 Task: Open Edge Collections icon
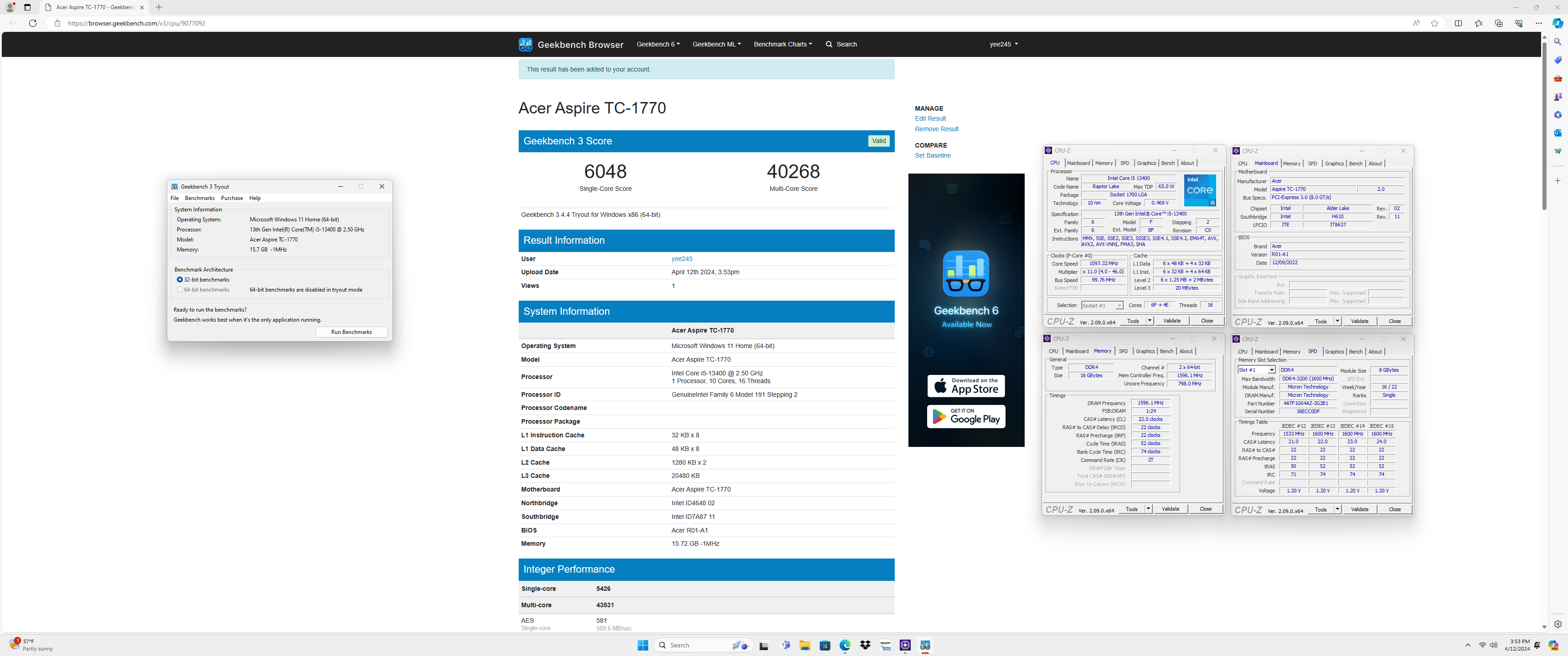click(x=1499, y=23)
